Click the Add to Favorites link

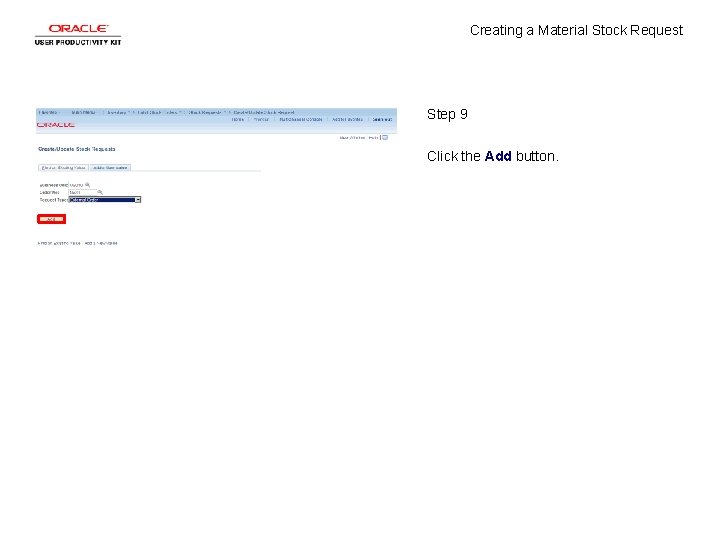pyautogui.click(x=348, y=119)
